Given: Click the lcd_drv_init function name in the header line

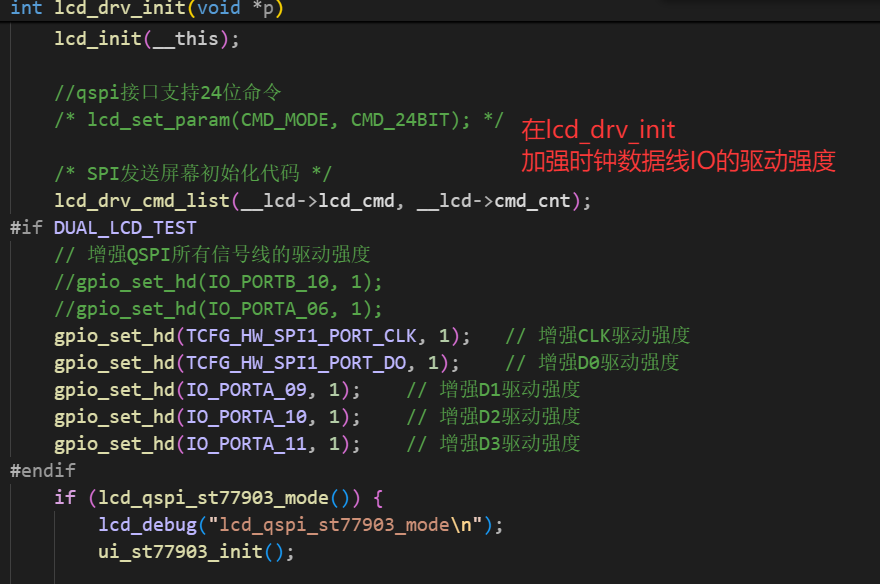Looking at the screenshot, I should (x=120, y=8).
